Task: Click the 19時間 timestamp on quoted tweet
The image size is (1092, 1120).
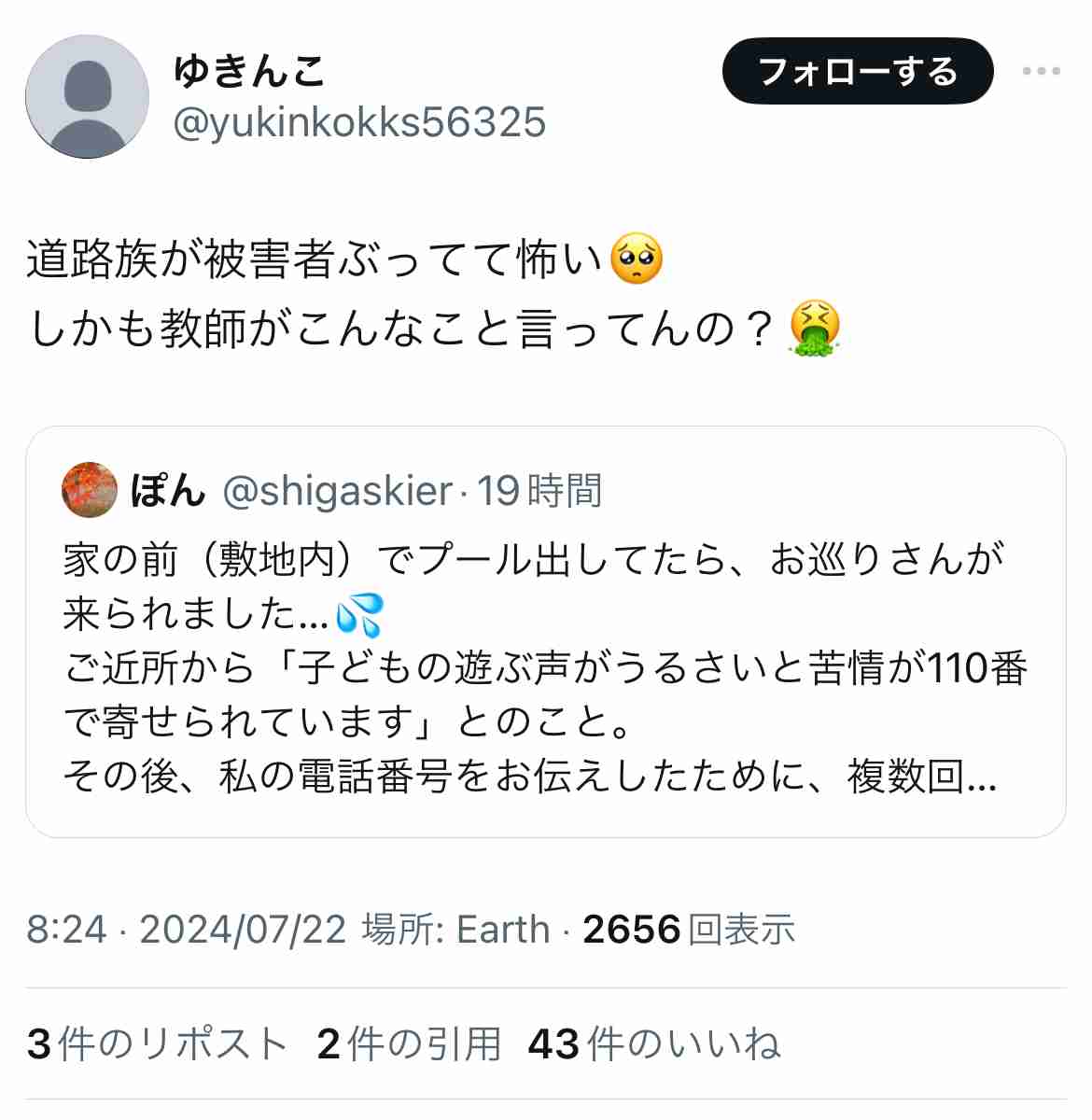Action: tap(539, 491)
